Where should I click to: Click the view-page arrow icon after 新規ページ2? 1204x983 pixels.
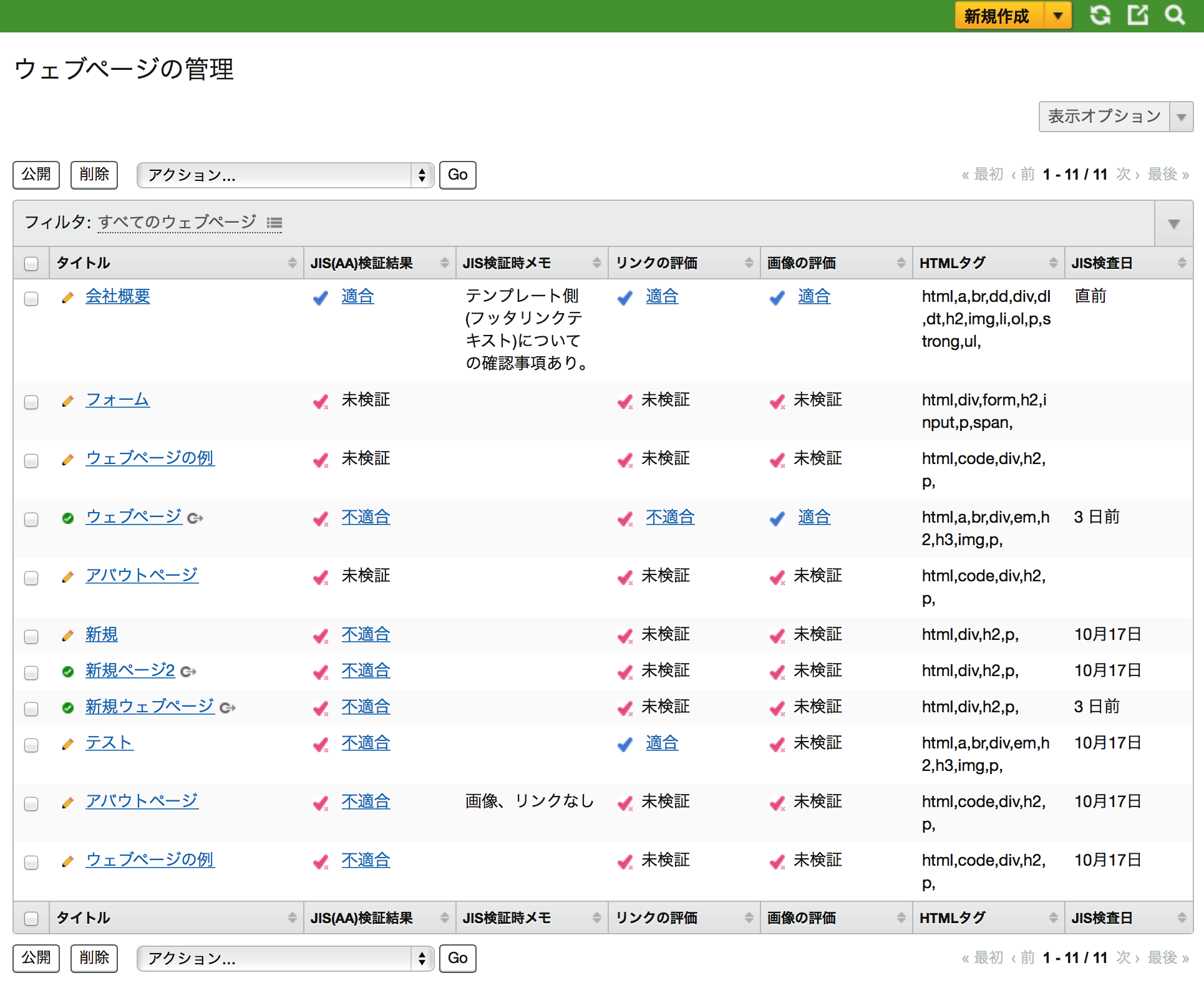click(188, 672)
